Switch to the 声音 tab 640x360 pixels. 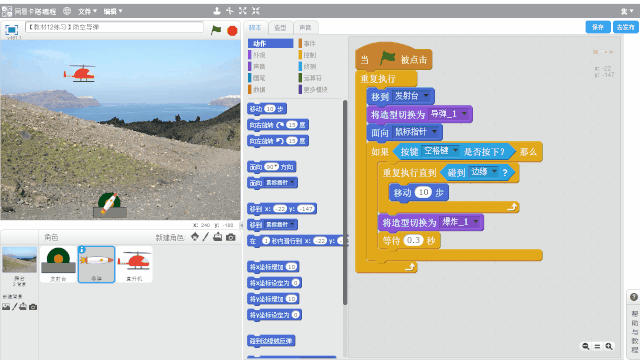coord(305,27)
